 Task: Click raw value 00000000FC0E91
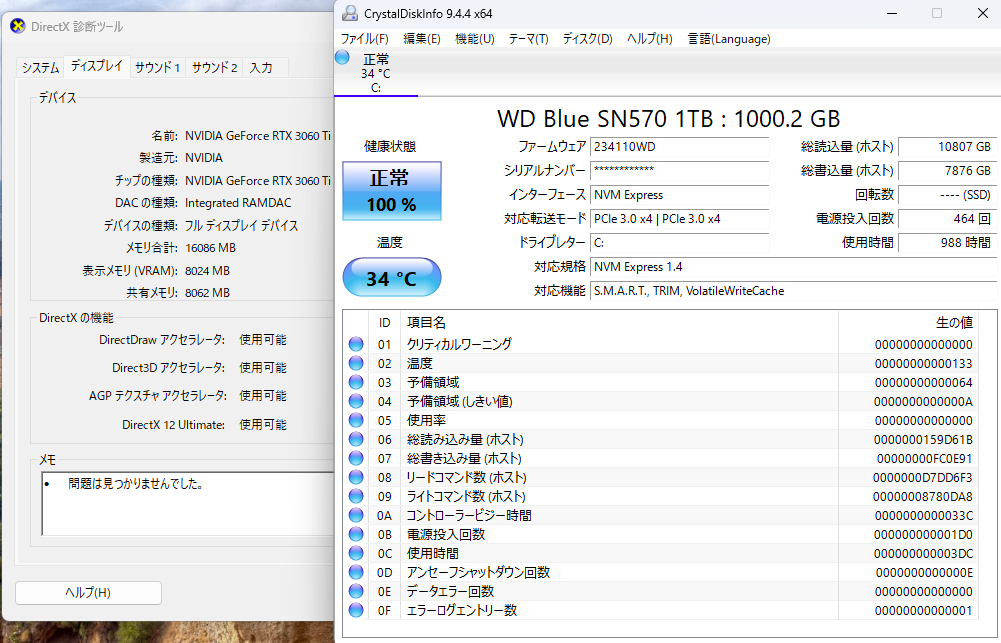click(925, 458)
